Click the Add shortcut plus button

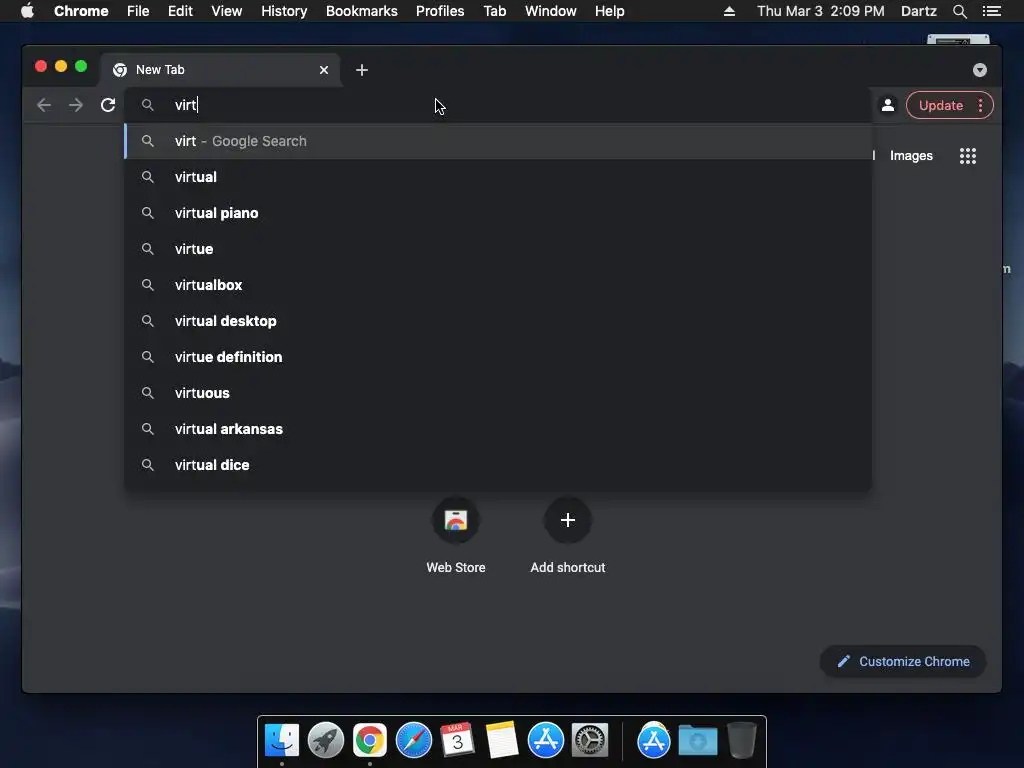click(x=568, y=520)
